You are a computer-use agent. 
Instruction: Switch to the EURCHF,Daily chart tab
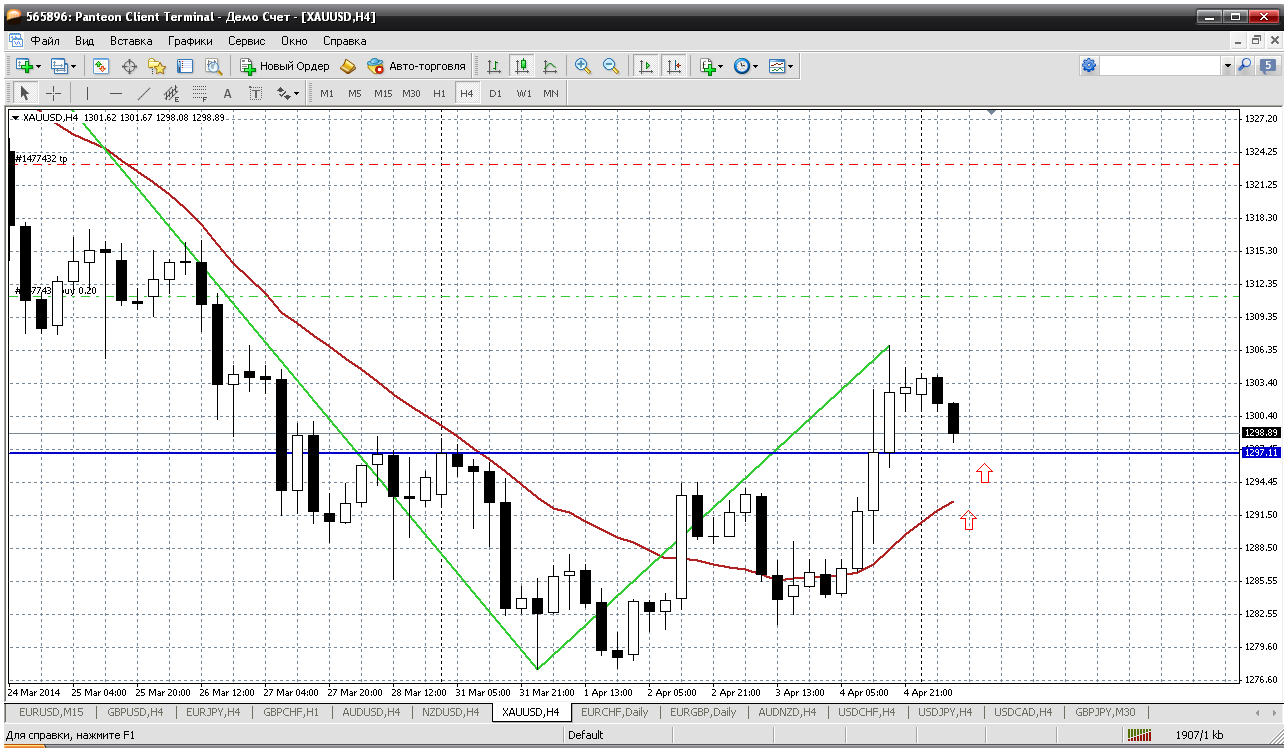[x=614, y=712]
